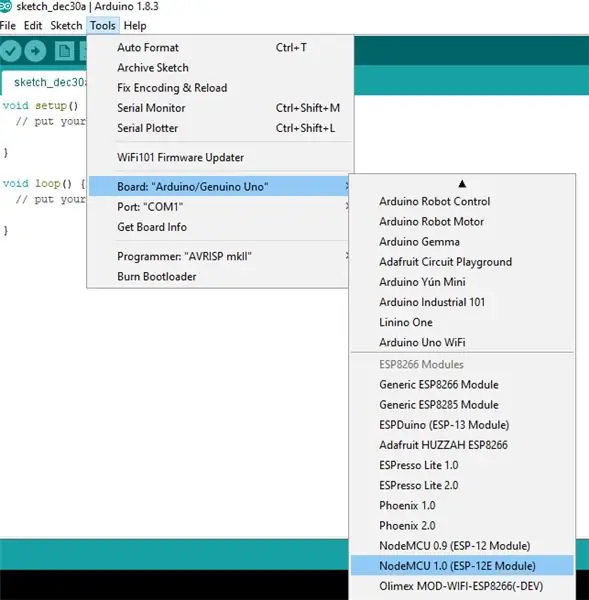Select Adafruit Circuit Playground board
589x600 pixels.
click(x=462, y=262)
